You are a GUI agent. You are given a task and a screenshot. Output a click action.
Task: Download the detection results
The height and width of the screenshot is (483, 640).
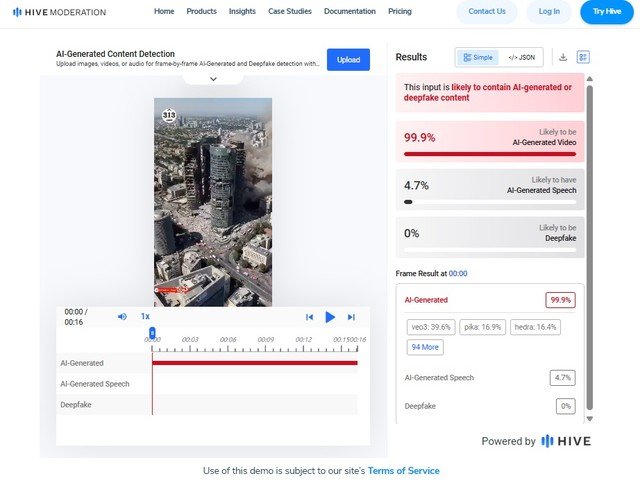tap(563, 58)
